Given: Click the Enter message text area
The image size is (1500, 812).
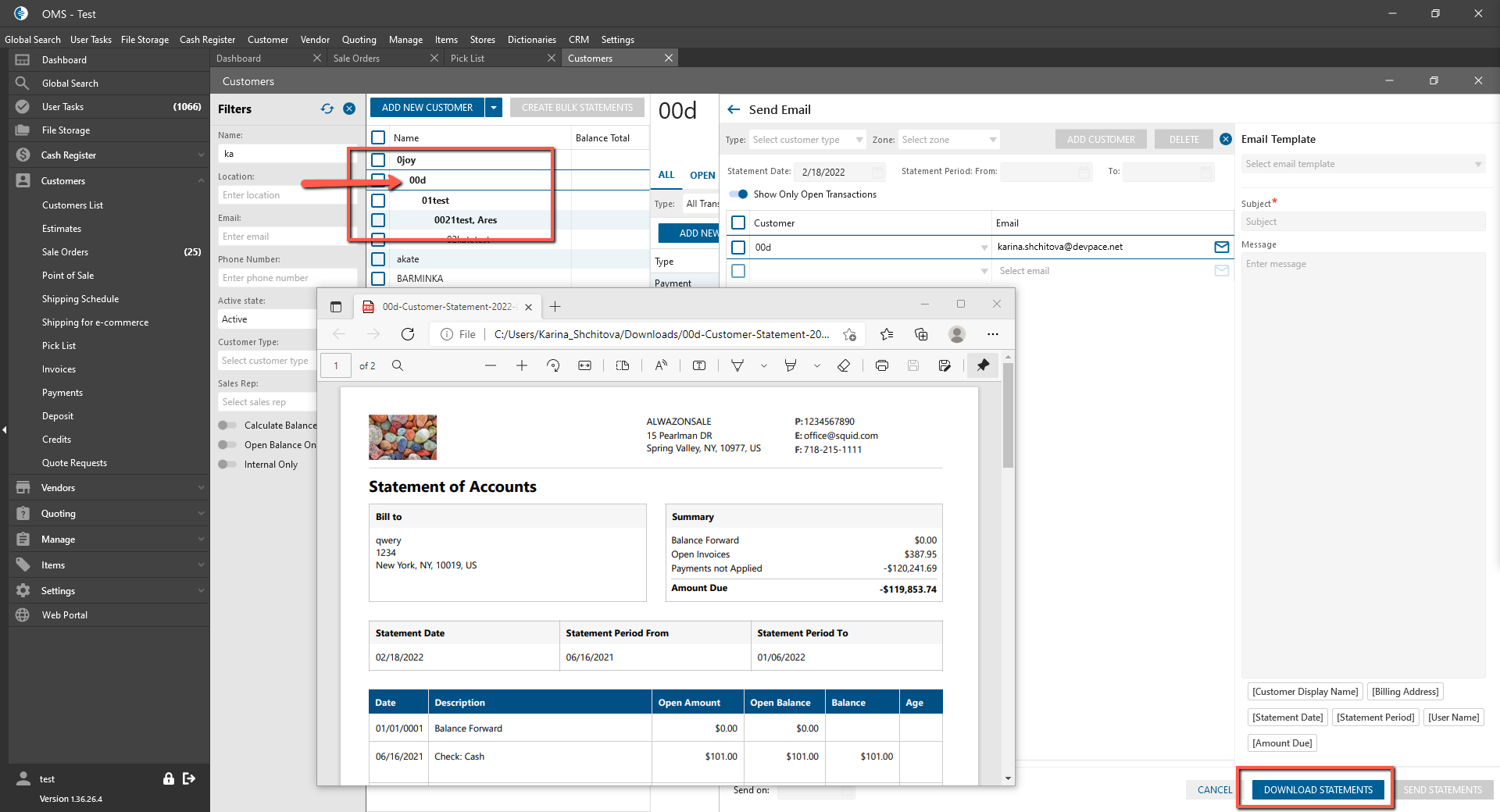Looking at the screenshot, I should click(x=1363, y=465).
